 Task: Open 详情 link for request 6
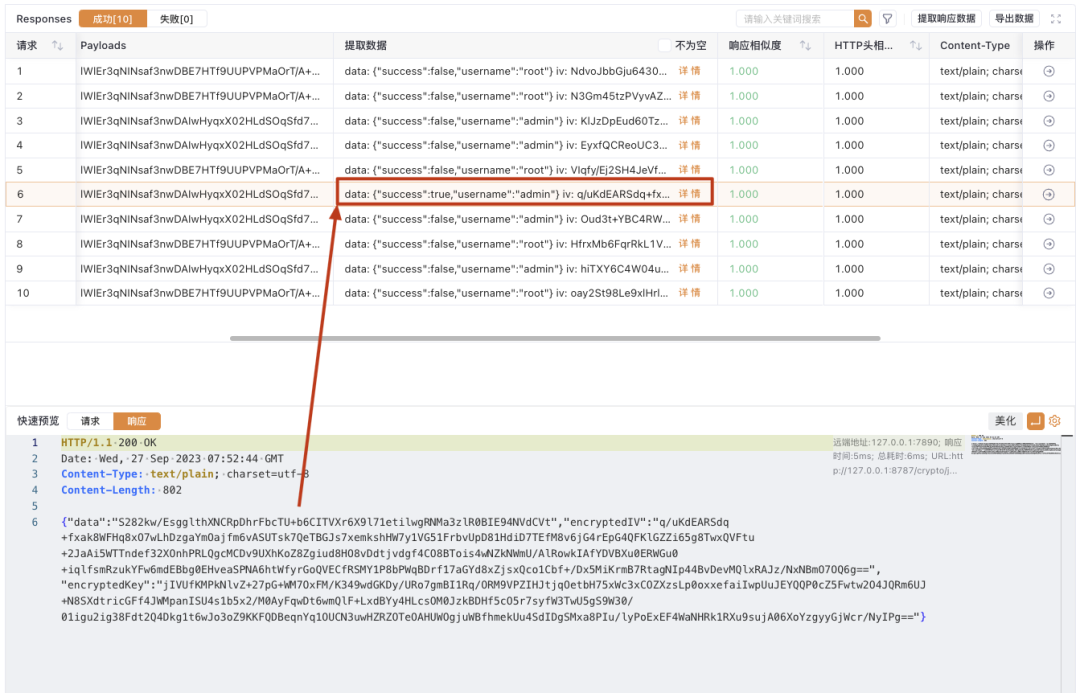click(689, 194)
